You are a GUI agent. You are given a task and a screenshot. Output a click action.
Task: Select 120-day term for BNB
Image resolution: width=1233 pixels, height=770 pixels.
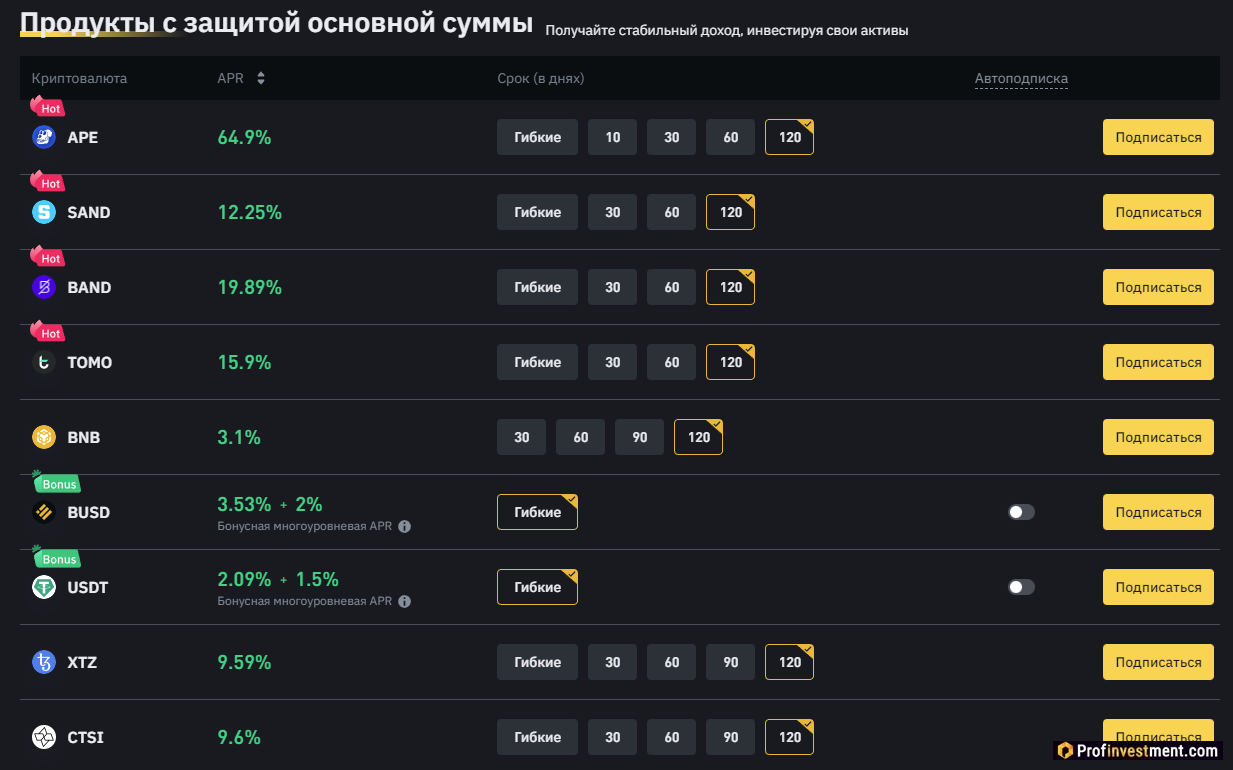(x=699, y=437)
